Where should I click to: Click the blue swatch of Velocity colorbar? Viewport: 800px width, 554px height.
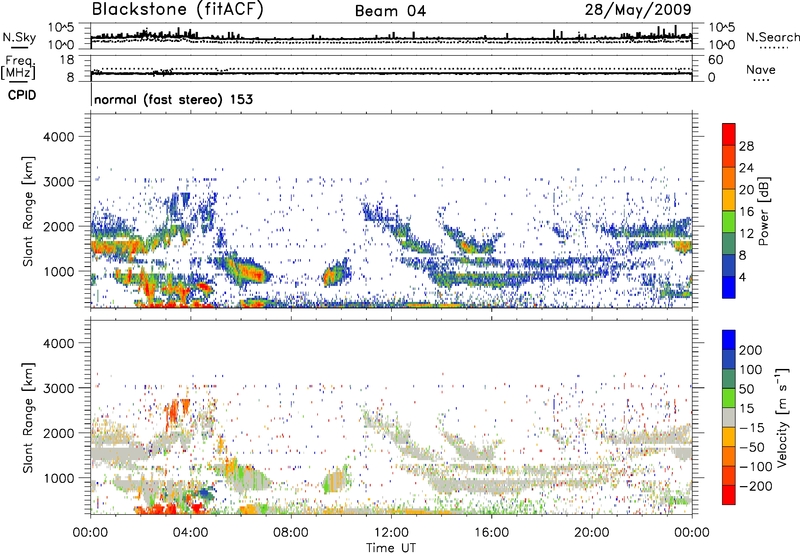coord(729,340)
